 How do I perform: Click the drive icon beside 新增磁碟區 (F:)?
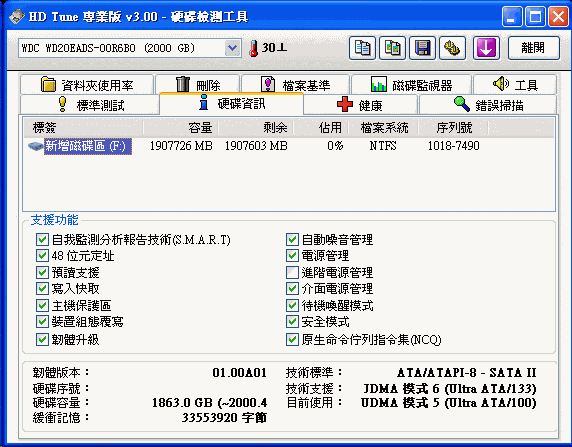point(35,146)
